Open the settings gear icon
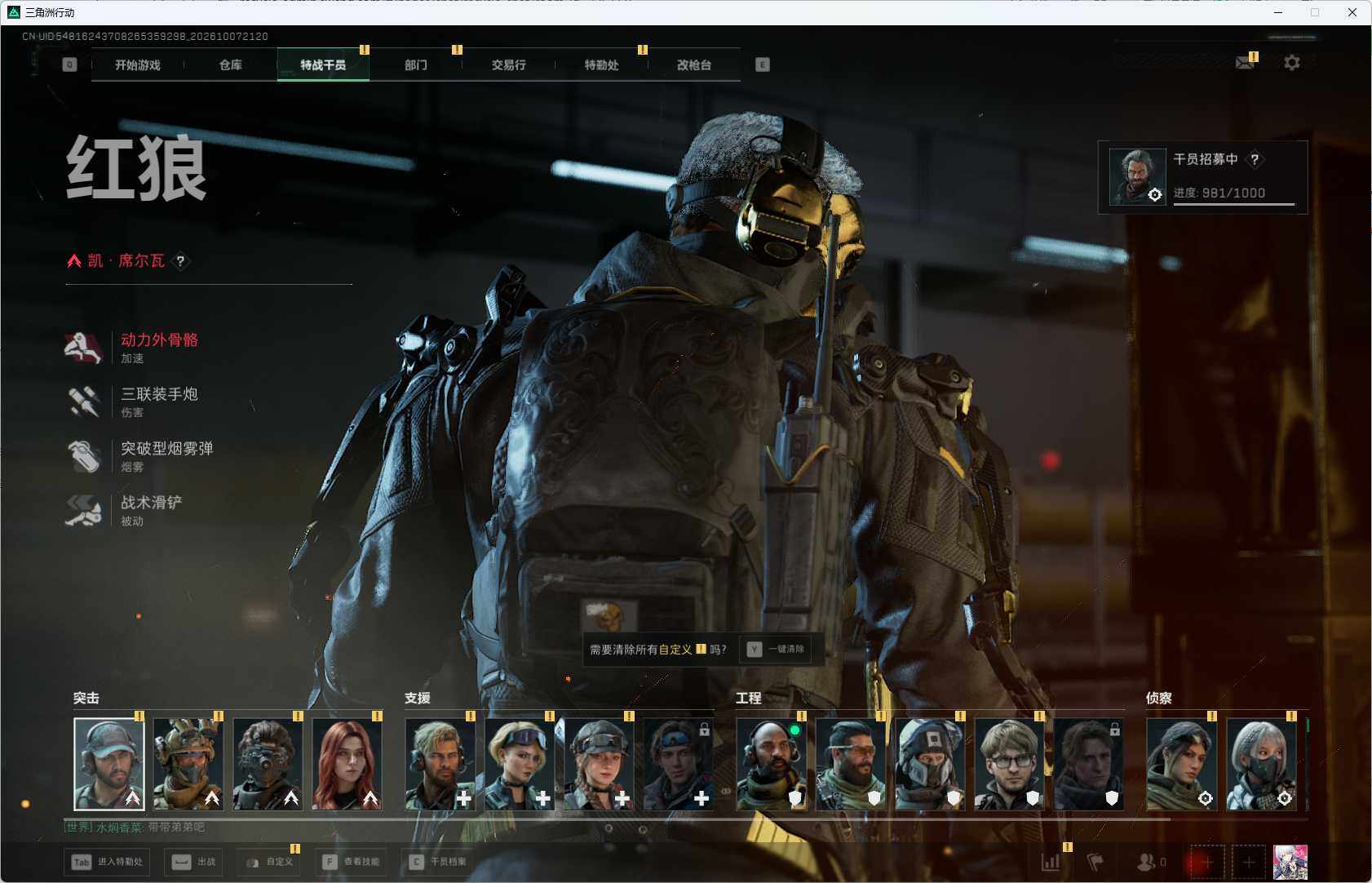The width and height of the screenshot is (1372, 883). pos(1292,62)
